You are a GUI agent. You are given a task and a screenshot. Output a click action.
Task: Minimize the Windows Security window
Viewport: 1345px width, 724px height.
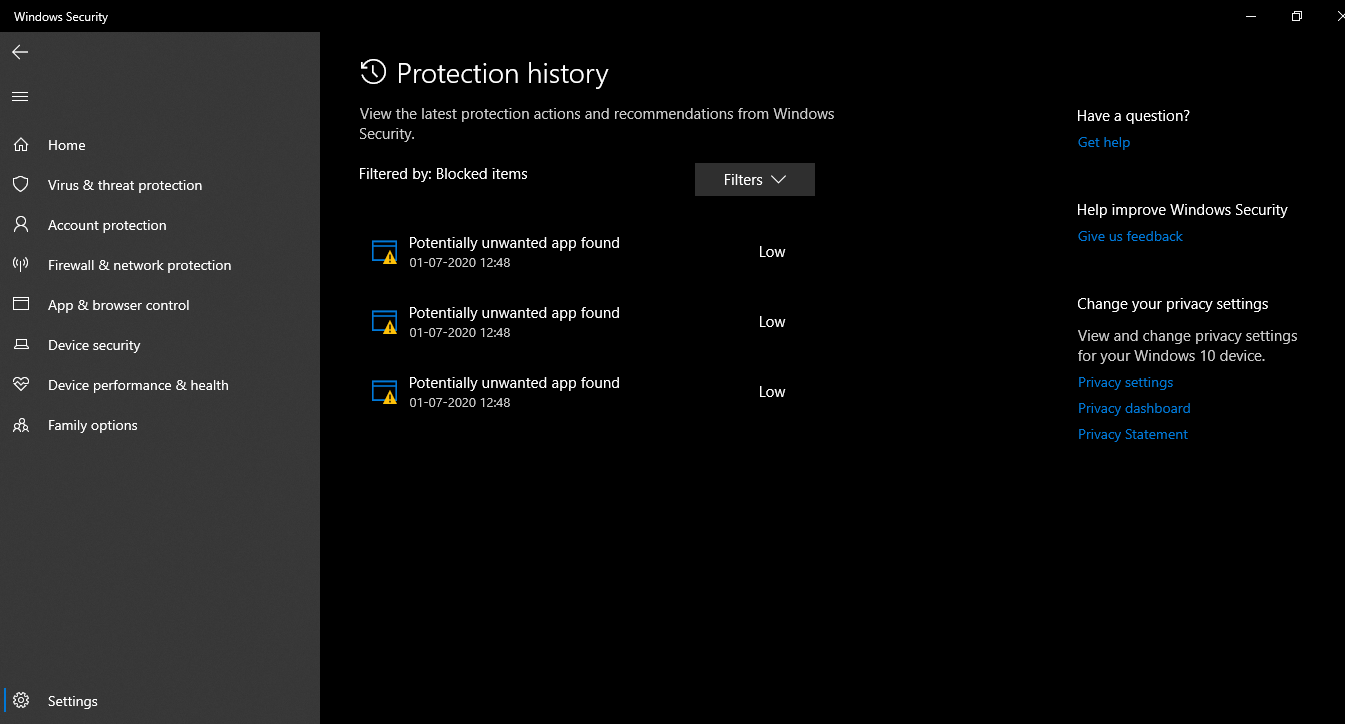point(1251,16)
